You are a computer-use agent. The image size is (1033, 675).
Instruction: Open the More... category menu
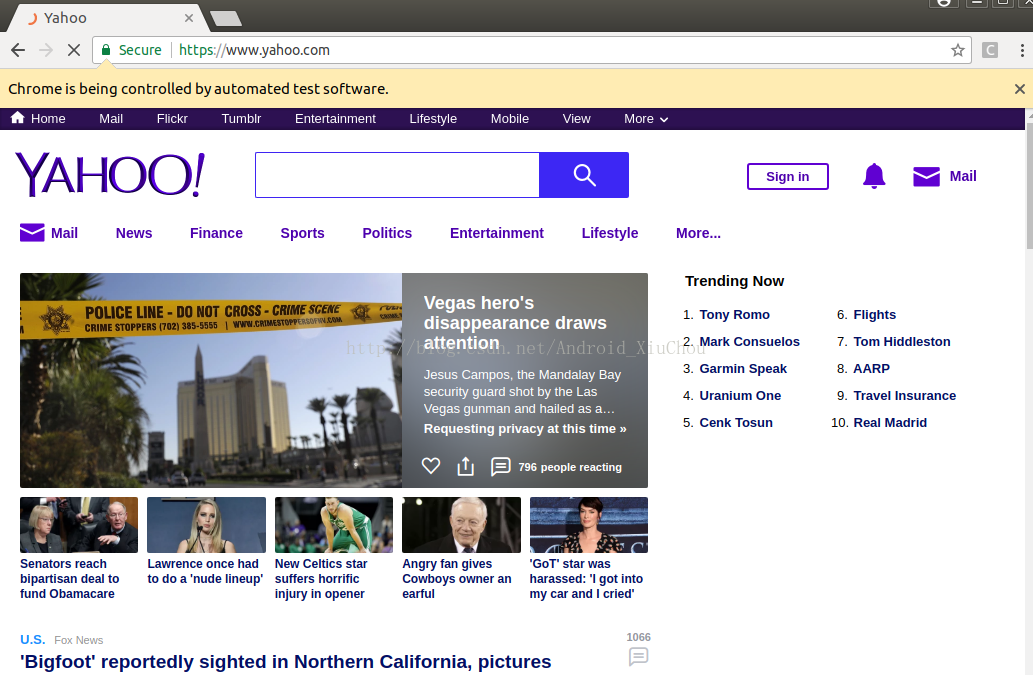tap(698, 233)
